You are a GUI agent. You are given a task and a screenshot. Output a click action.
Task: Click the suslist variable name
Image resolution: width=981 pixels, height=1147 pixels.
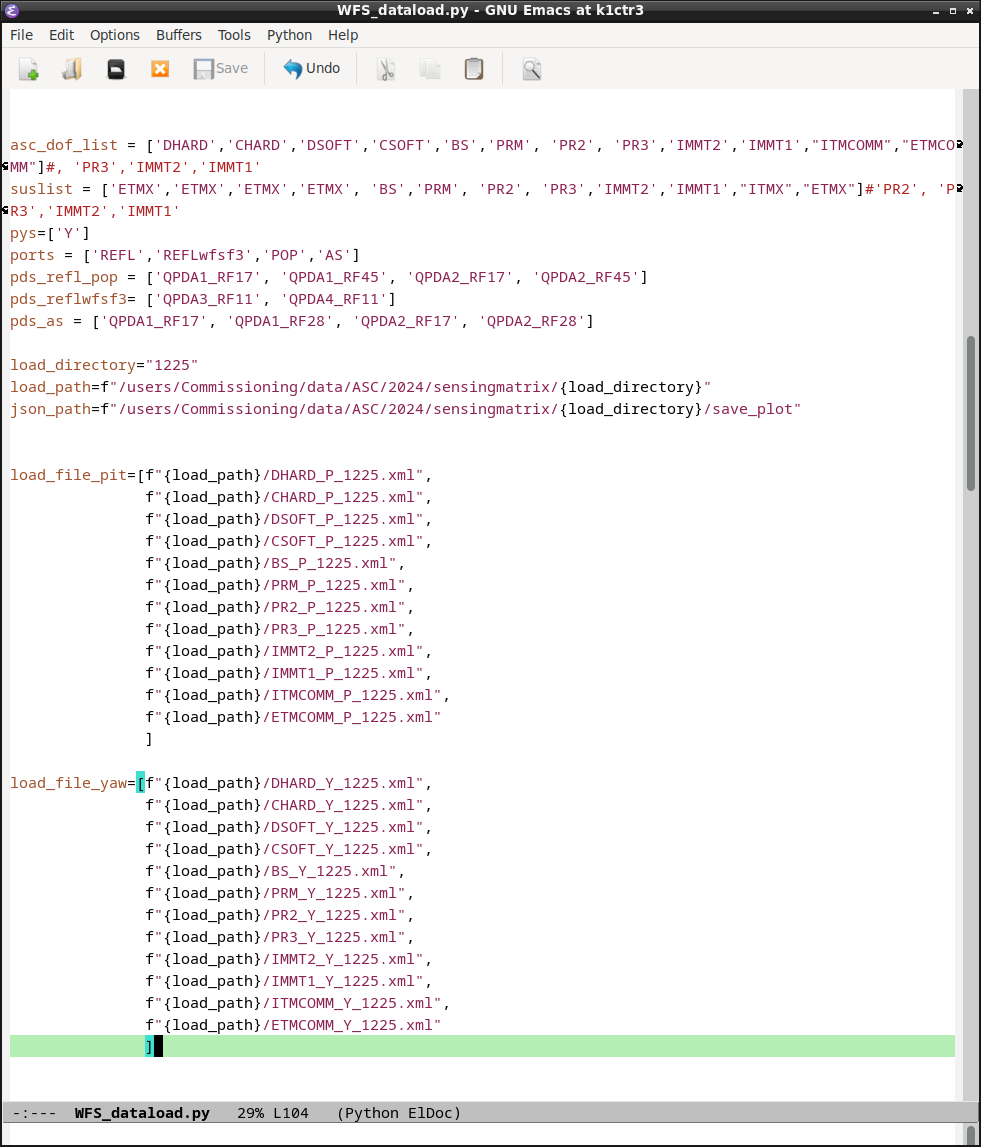click(x=42, y=189)
